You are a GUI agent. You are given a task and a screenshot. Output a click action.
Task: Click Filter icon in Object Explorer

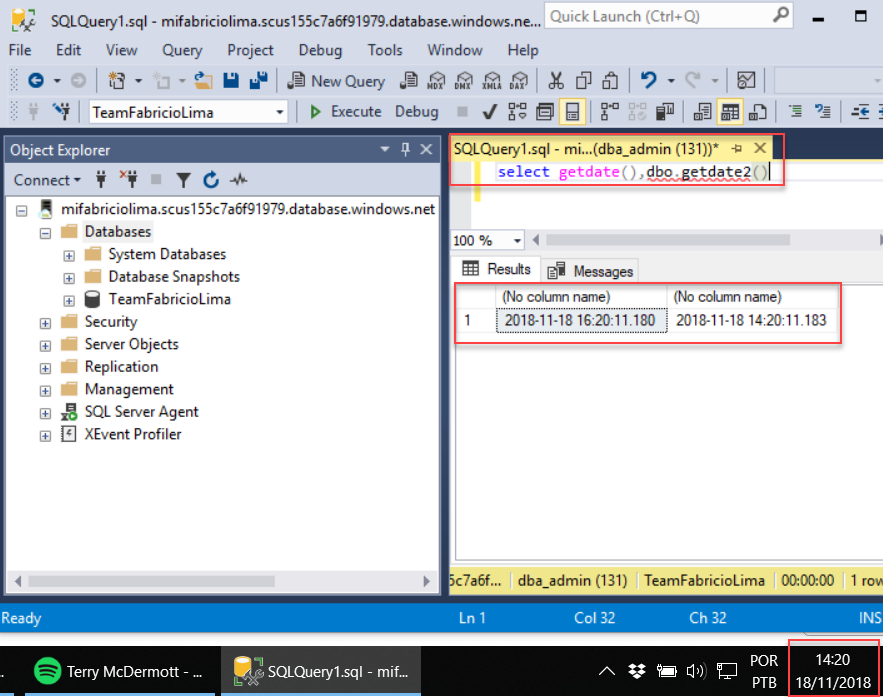183,180
